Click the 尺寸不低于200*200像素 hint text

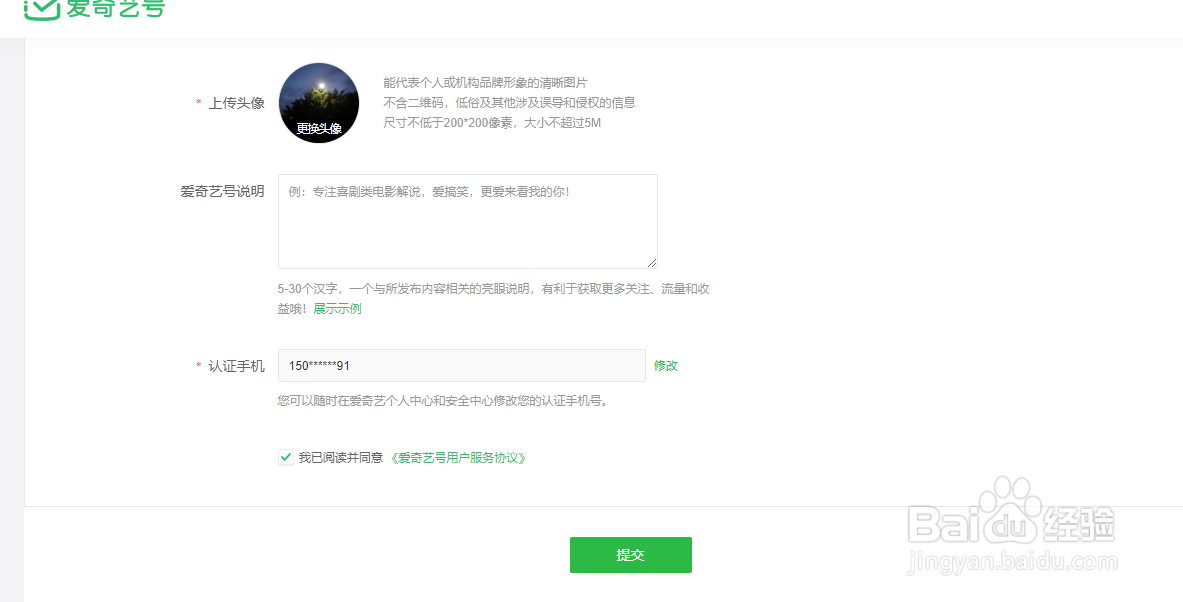coord(492,123)
